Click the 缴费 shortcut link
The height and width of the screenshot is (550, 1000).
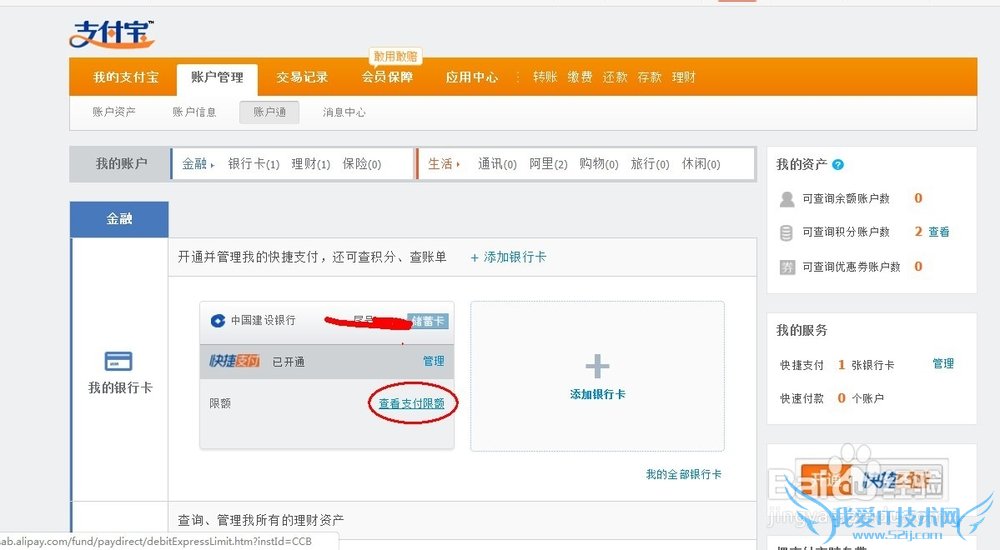(x=580, y=77)
